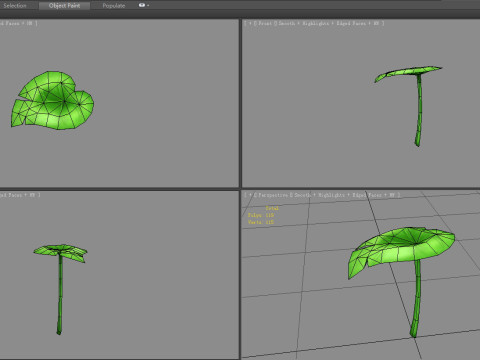Open the Selection ribbon tab
Image resolution: width=480 pixels, height=360 pixels.
[x=15, y=6]
